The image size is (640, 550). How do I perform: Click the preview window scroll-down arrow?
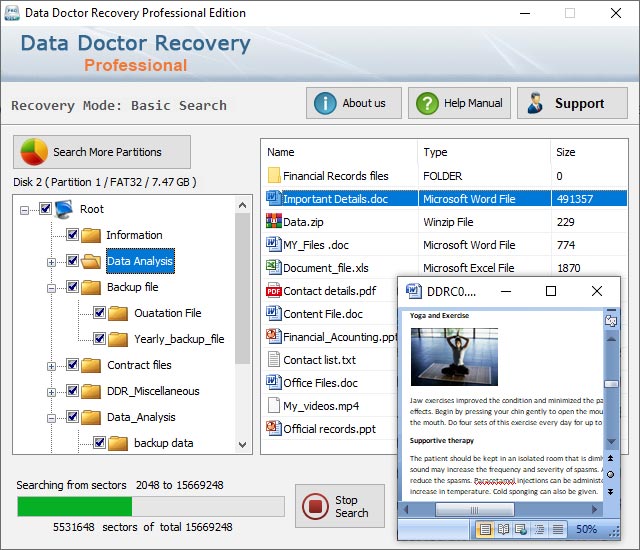tap(611, 442)
